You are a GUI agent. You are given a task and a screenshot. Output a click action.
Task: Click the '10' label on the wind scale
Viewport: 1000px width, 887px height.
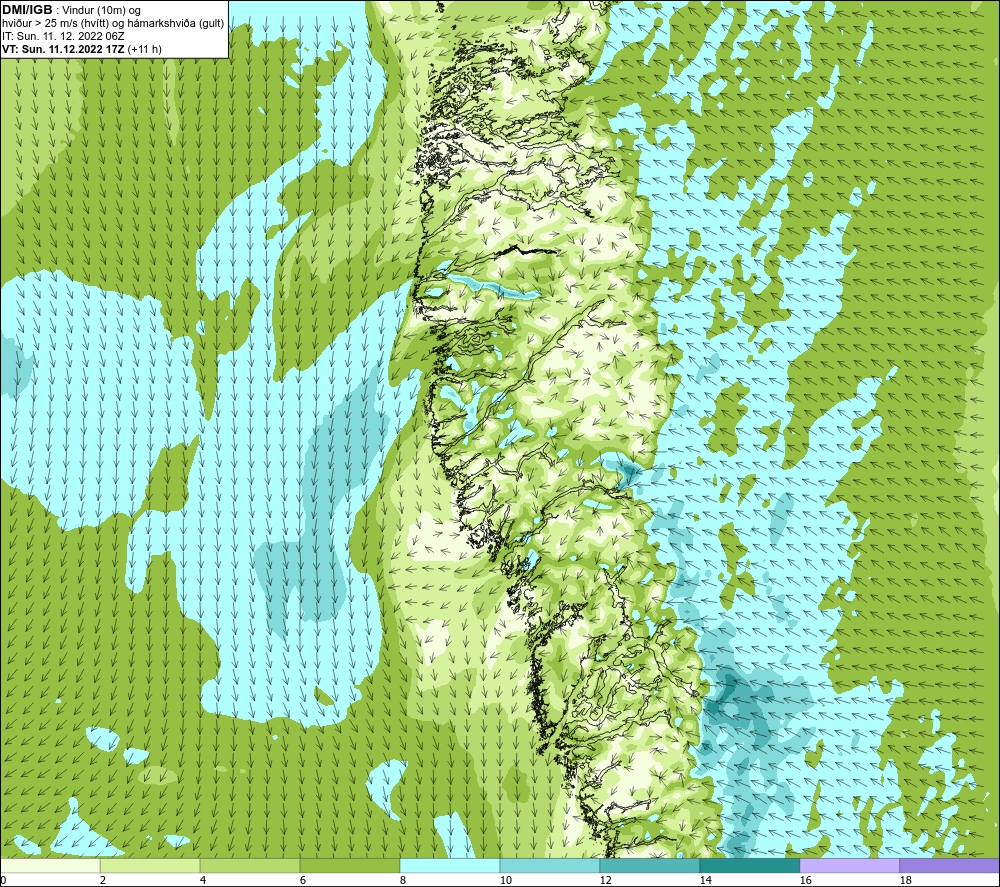[506, 881]
